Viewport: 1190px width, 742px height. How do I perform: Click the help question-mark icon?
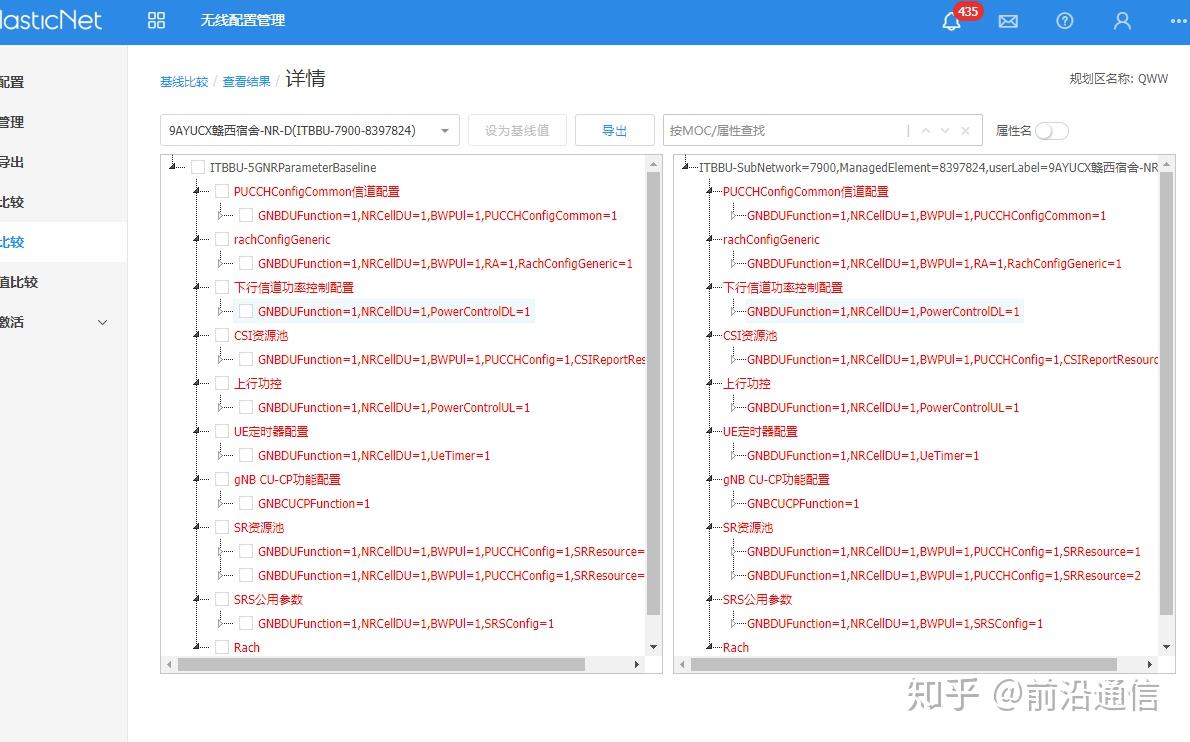pos(1064,21)
